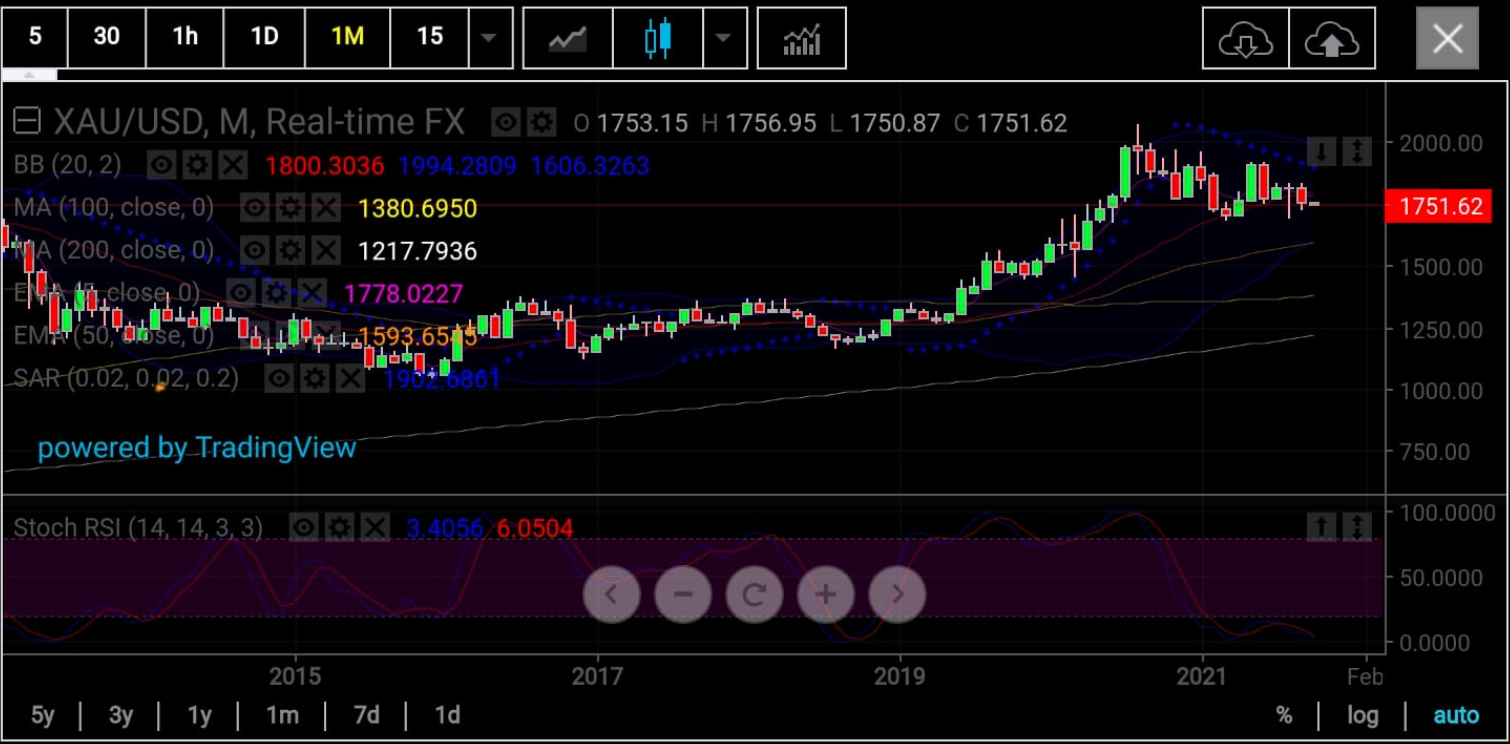The height and width of the screenshot is (744, 1510).
Task: Maximize Stoch RSI pane double-arrow icon
Action: click(1357, 526)
